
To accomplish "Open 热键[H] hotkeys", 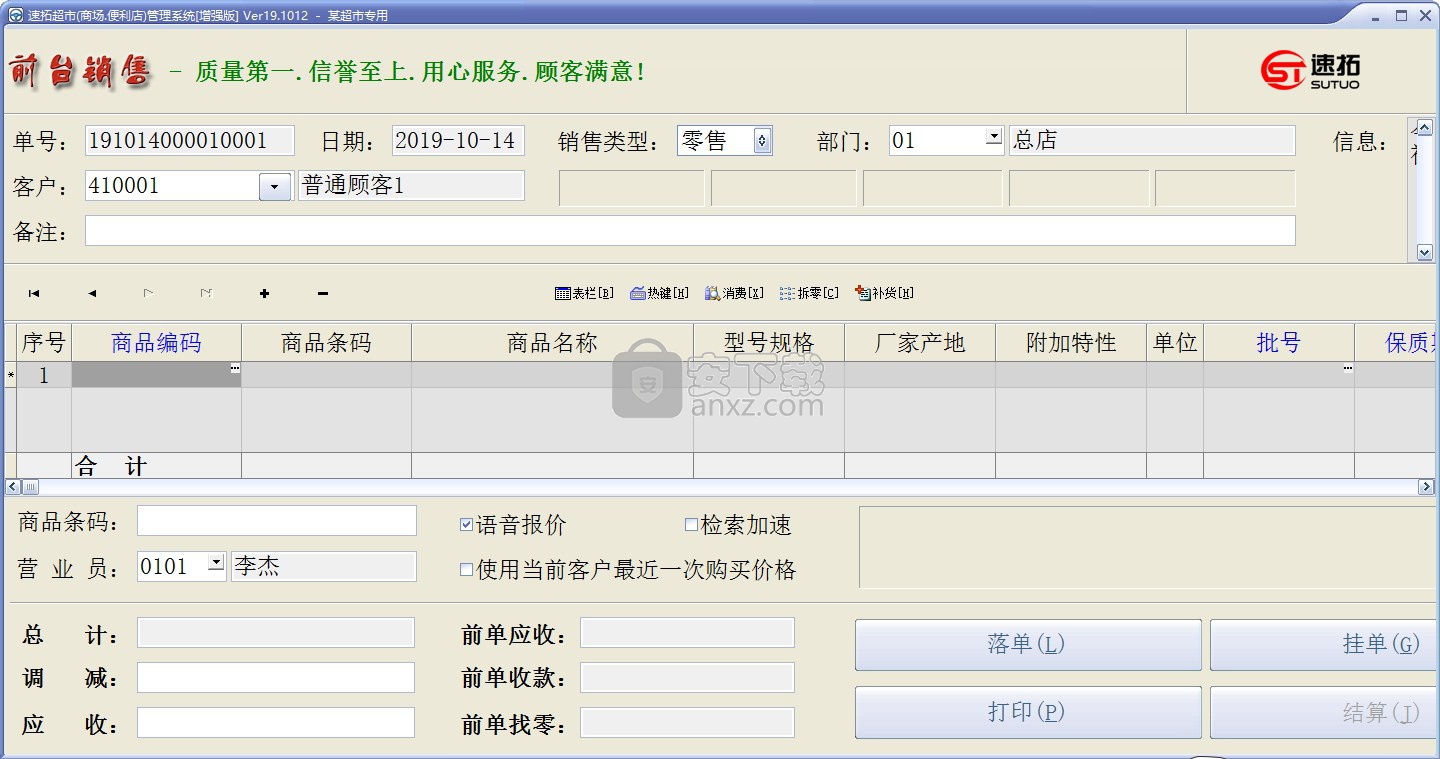I will point(659,293).
